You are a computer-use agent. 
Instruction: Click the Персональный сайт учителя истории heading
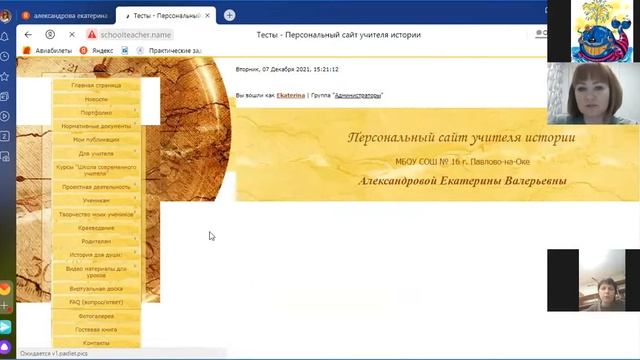462,138
